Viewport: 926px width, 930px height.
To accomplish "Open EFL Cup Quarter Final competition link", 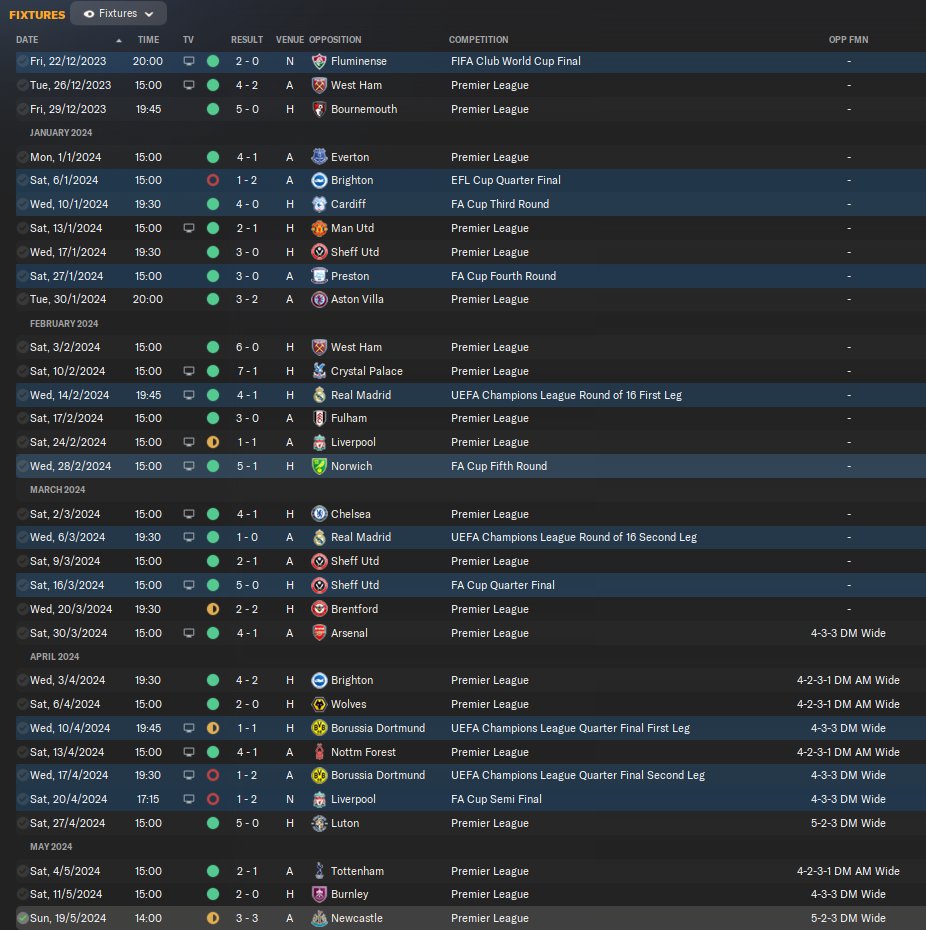I will coord(505,180).
